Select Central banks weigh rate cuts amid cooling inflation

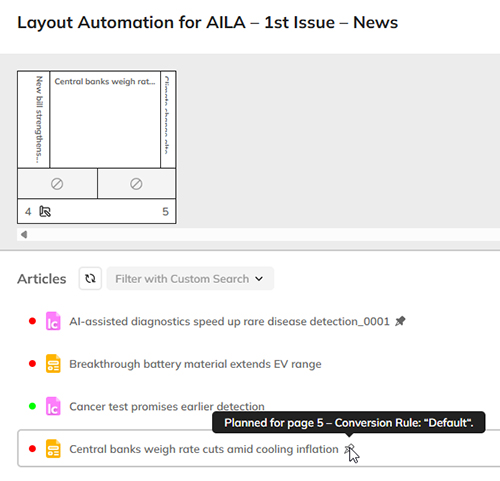click(204, 449)
